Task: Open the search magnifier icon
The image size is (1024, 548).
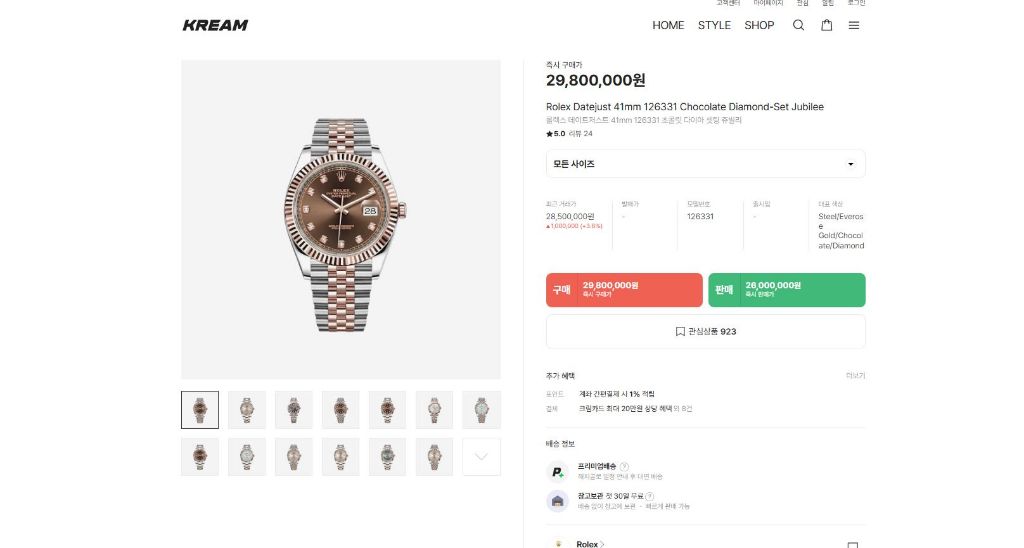Action: click(798, 25)
